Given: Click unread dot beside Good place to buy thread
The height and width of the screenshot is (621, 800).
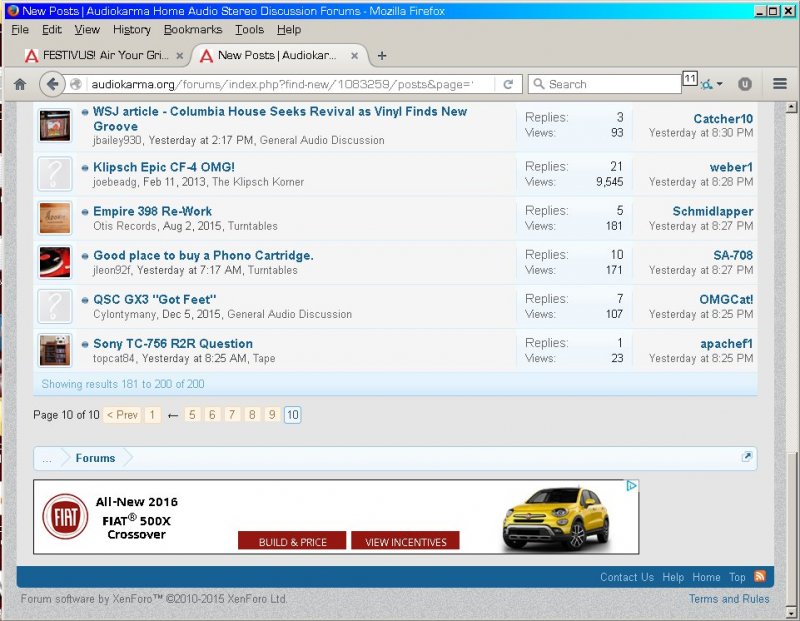Looking at the screenshot, I should 85,256.
